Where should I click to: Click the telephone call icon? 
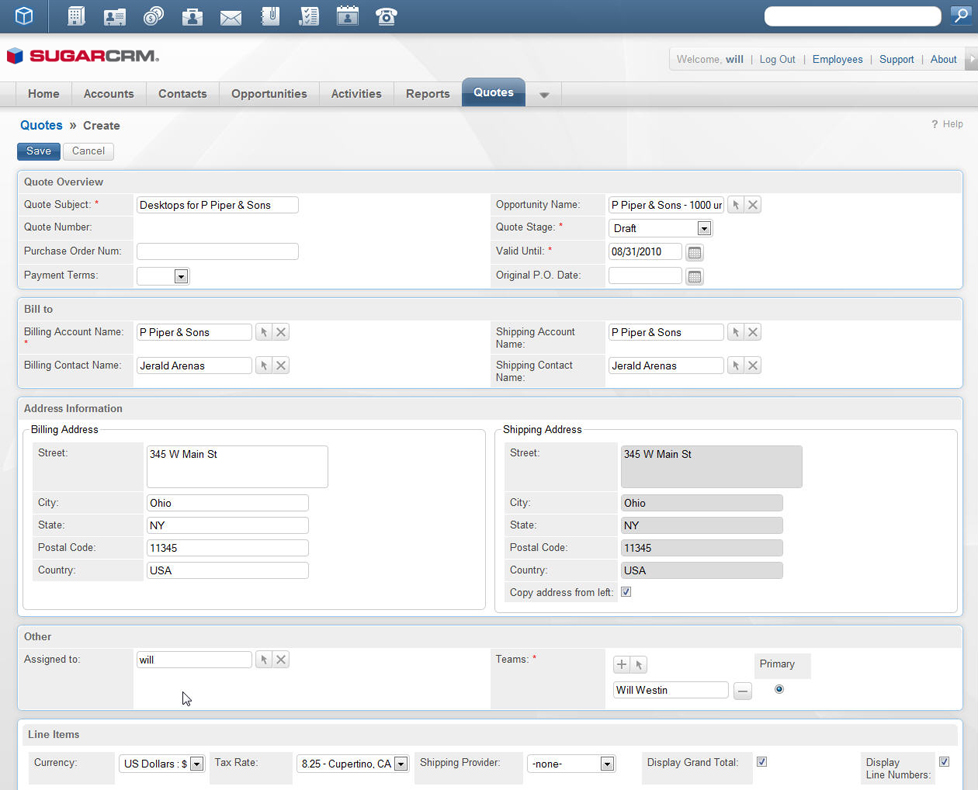click(386, 16)
